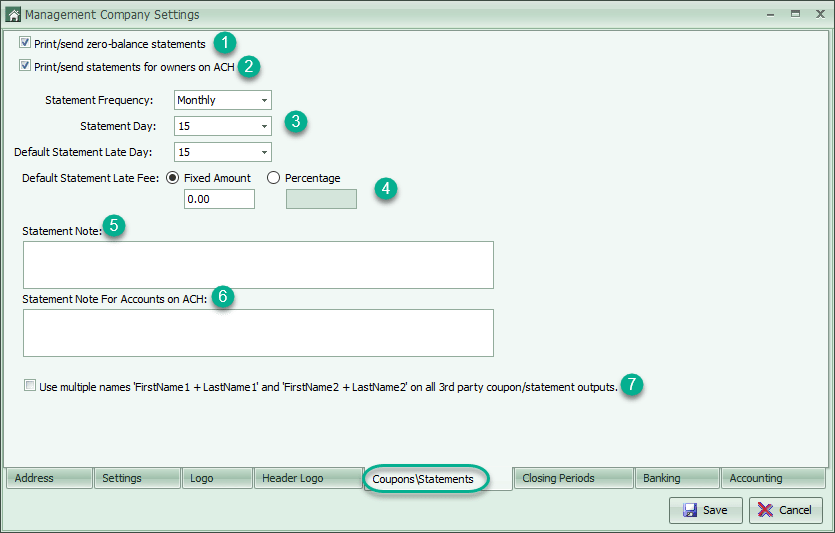
Task: Enable use multiple names on coupon outputs
Action: [x=30, y=386]
